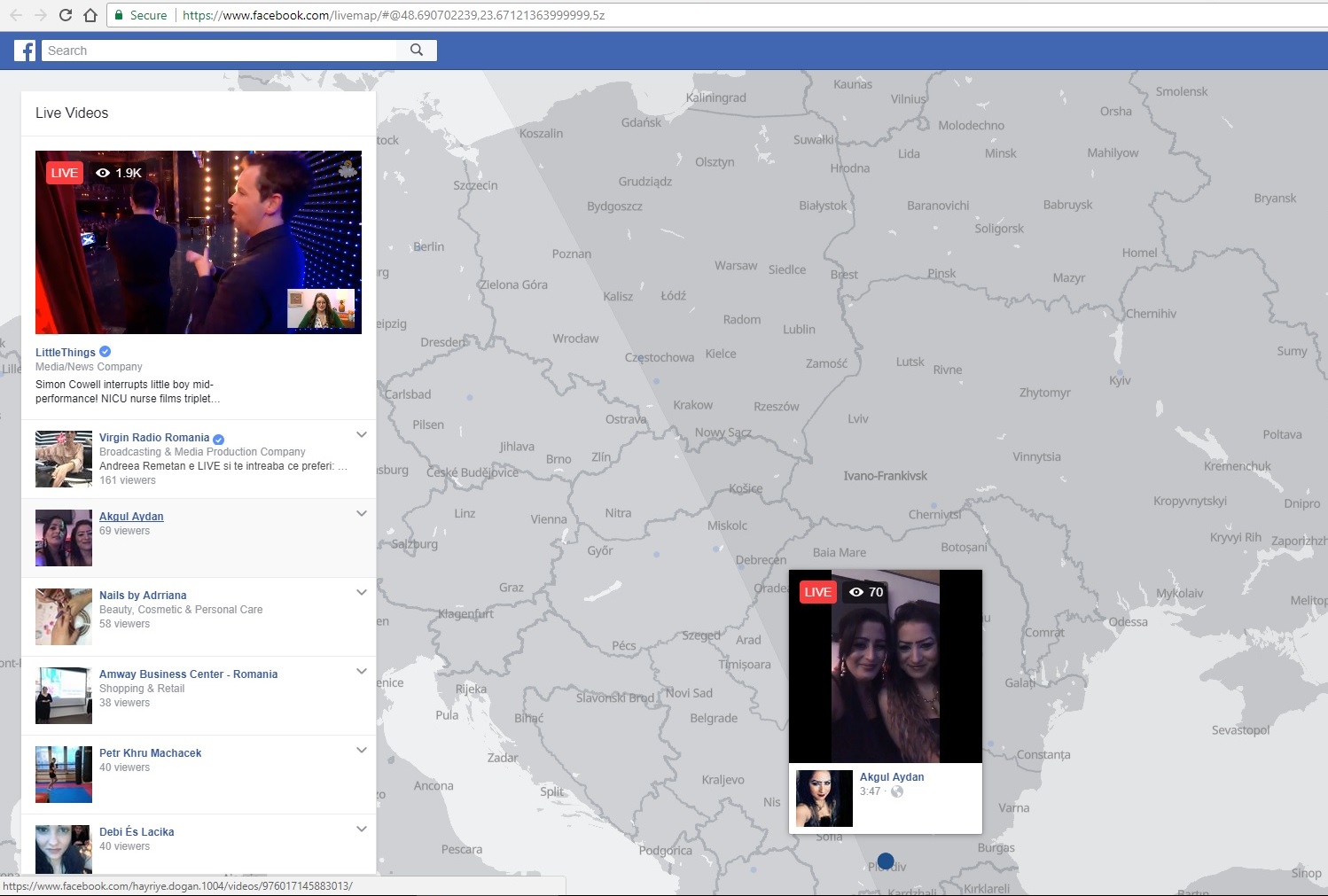Screen dimensions: 1328x896
Task: Click the LIVE badge on featured video
Action: (64, 173)
